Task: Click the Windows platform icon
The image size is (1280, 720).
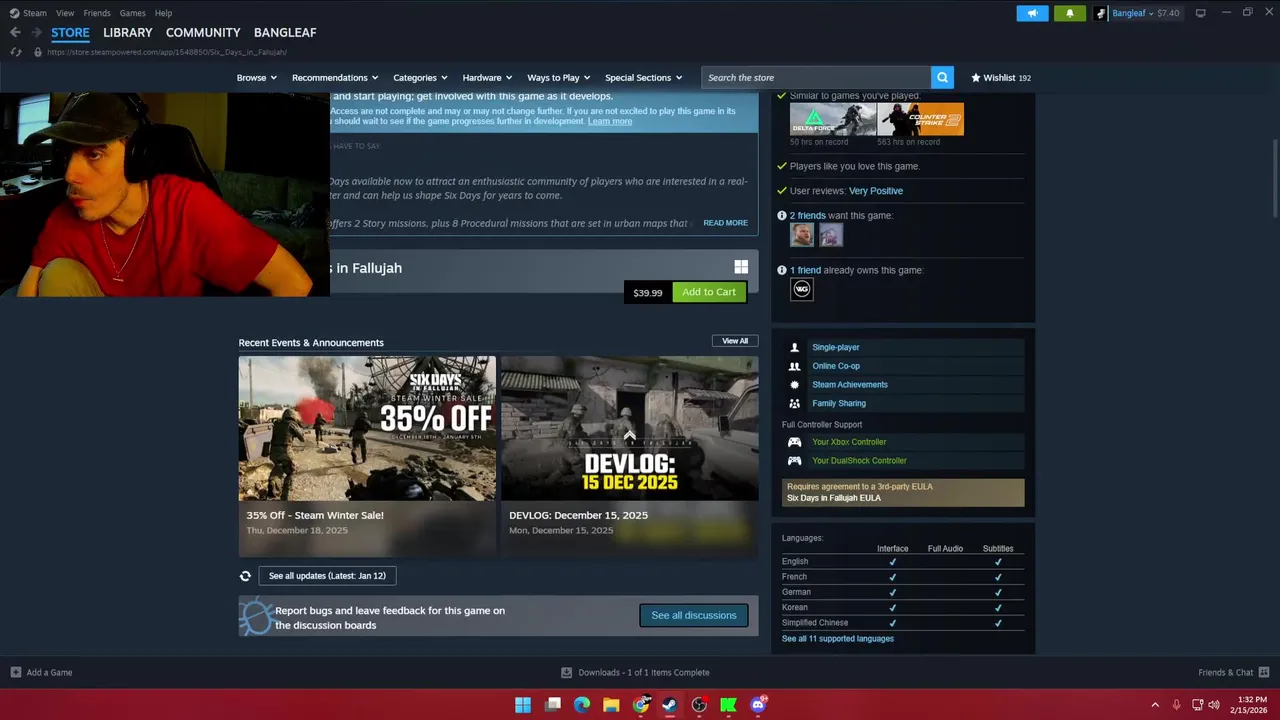Action: pyautogui.click(x=741, y=267)
